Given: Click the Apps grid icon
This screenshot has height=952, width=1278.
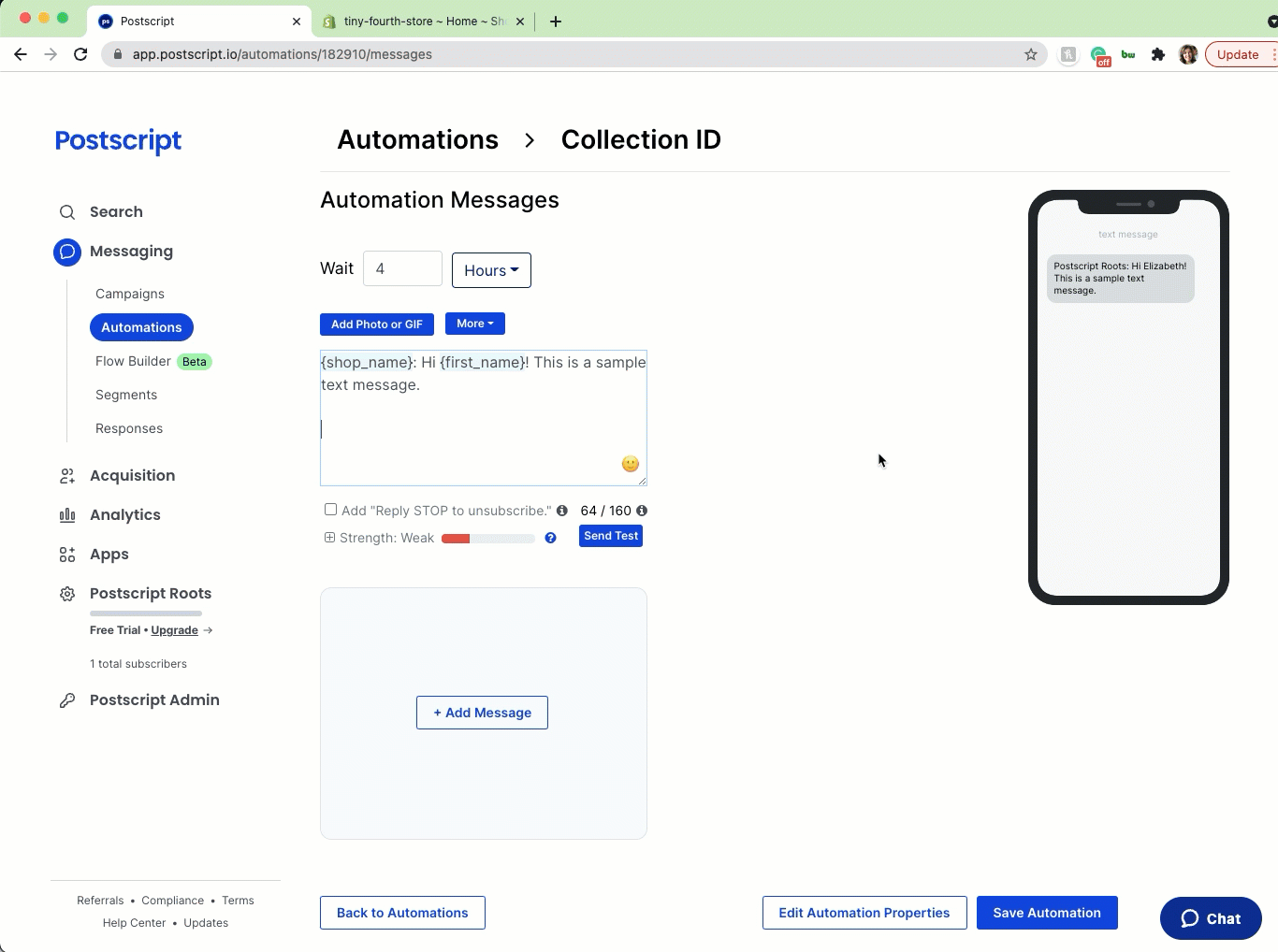Looking at the screenshot, I should pyautogui.click(x=67, y=555).
